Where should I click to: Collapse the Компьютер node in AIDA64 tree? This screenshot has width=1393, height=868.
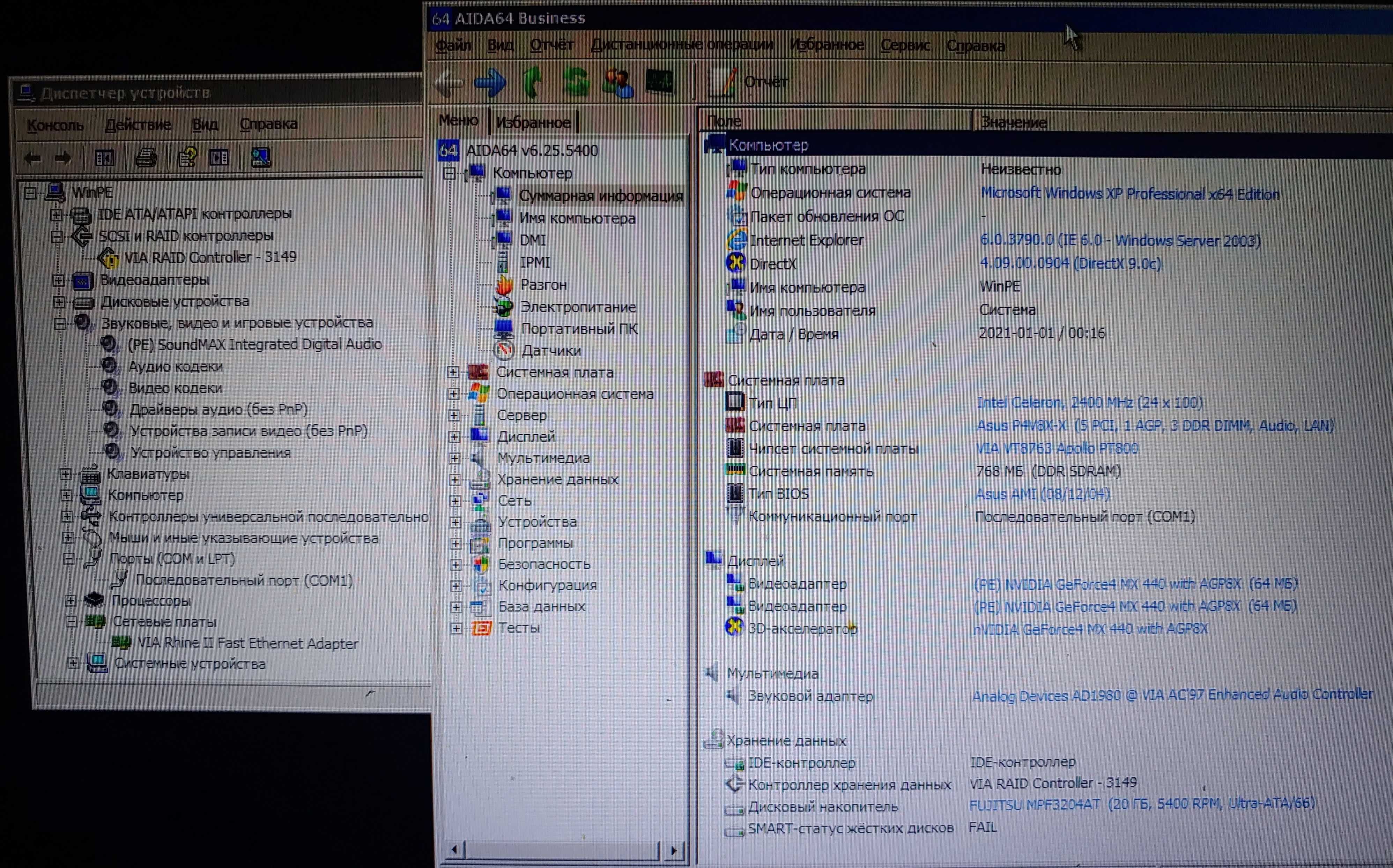pos(450,173)
